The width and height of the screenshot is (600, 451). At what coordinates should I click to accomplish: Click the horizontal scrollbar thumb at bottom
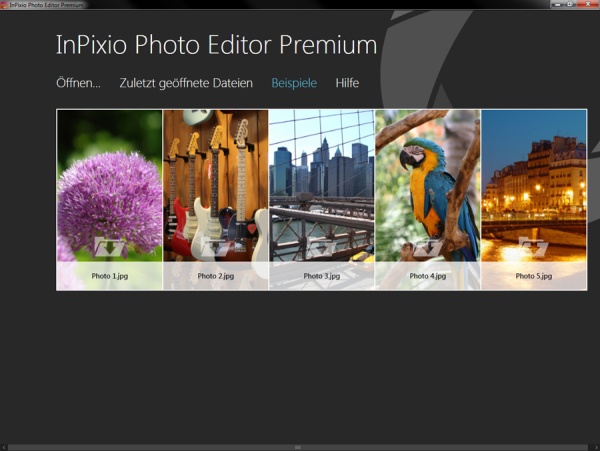point(298,447)
